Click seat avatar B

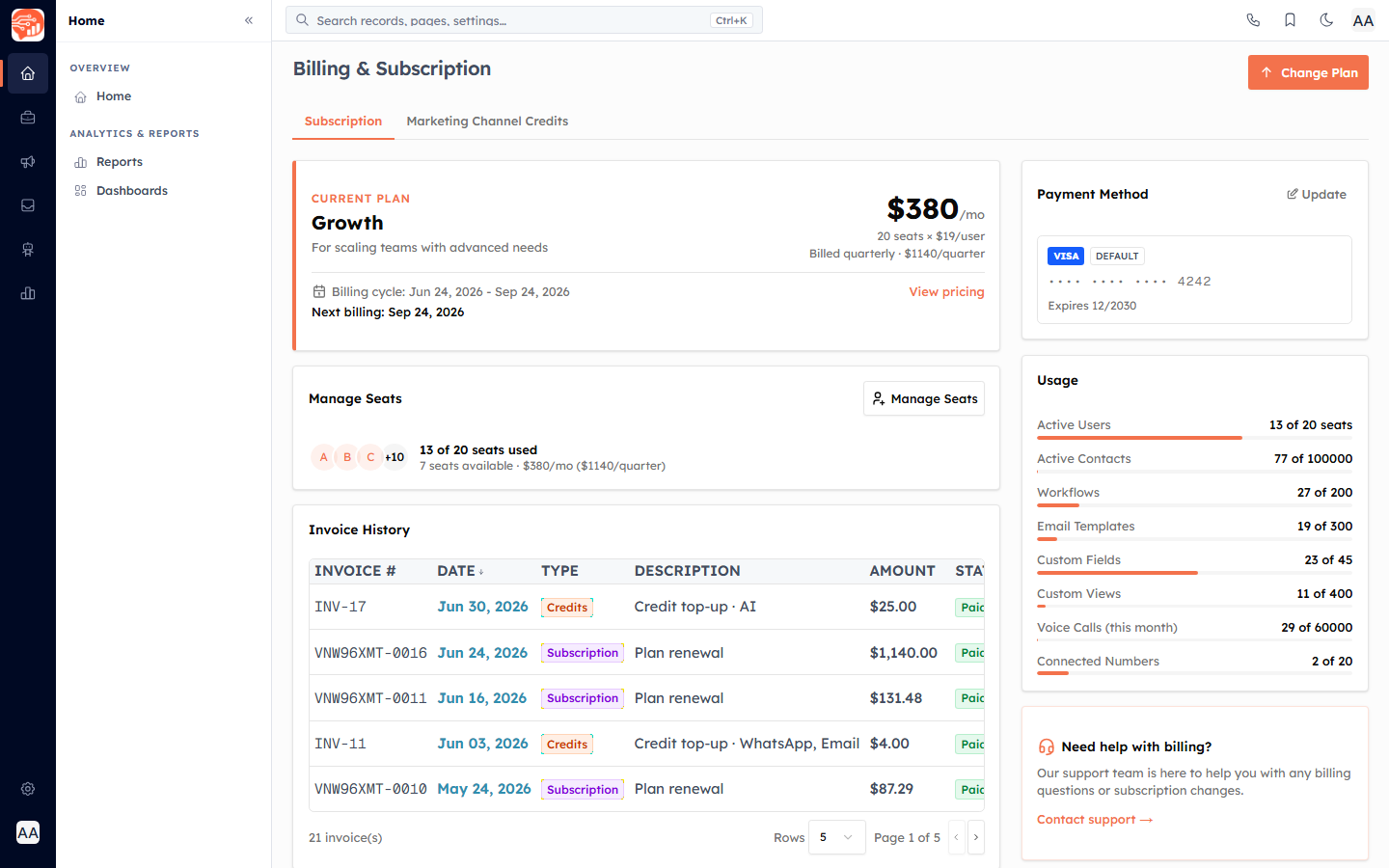pos(347,457)
